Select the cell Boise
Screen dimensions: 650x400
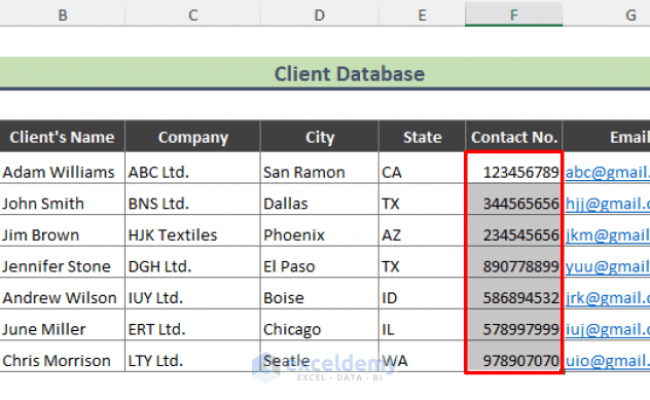tap(319, 293)
